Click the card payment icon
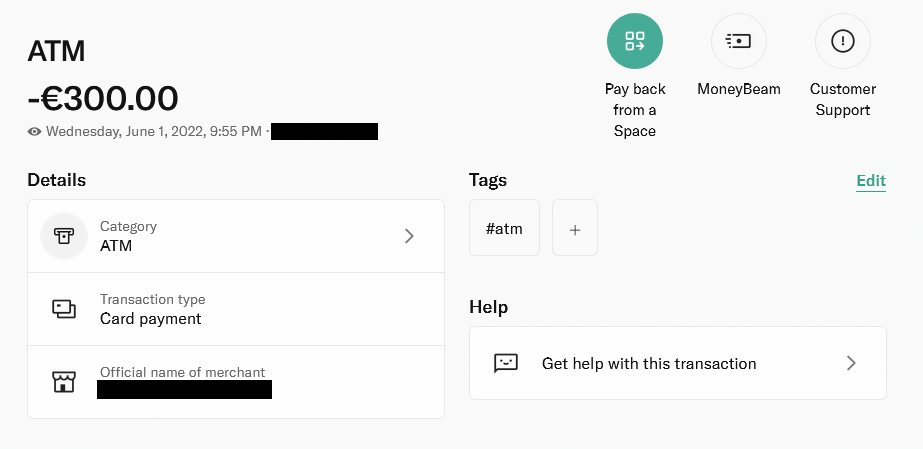This screenshot has width=923, height=449. (x=64, y=309)
